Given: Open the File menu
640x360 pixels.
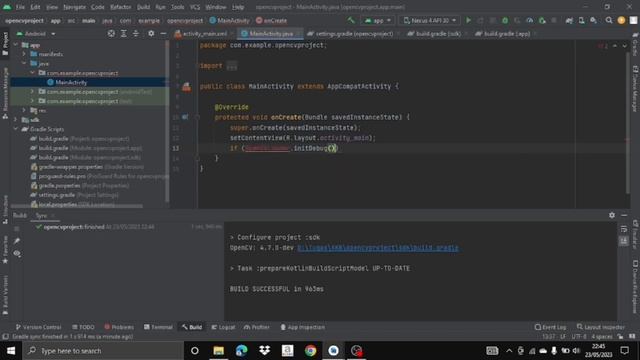Looking at the screenshot, I should click(x=20, y=7).
